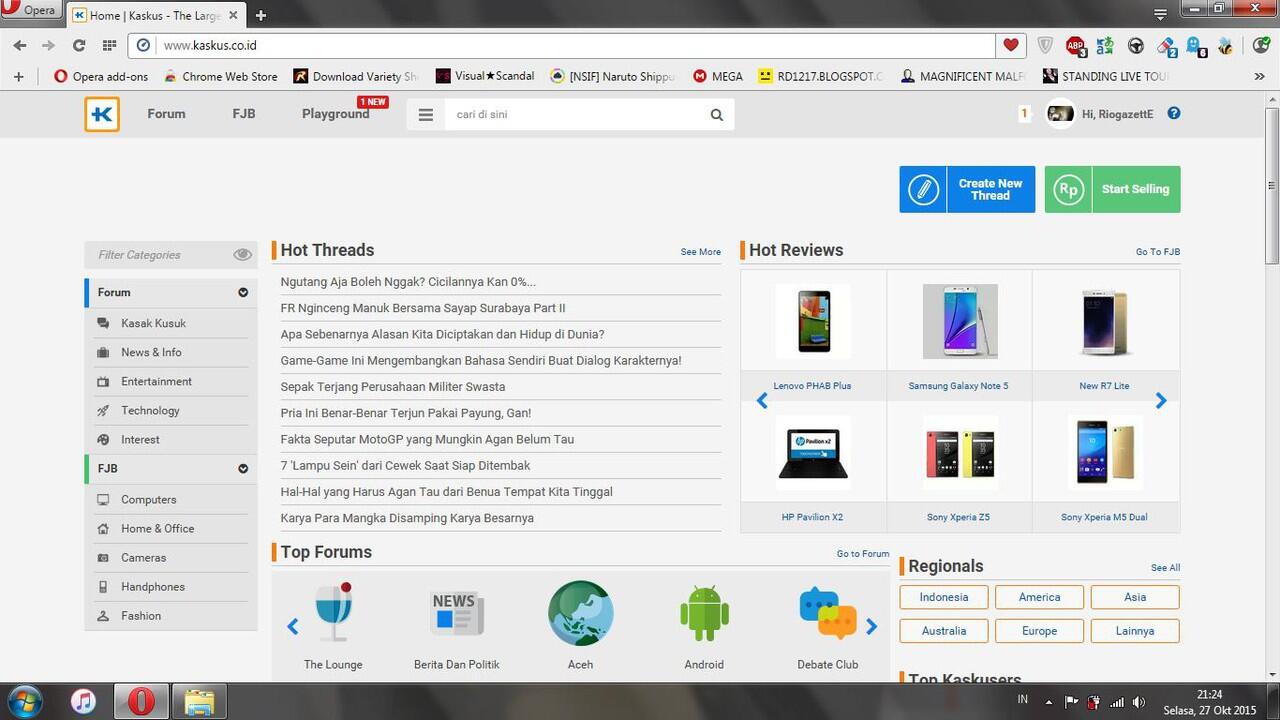Open the hamburger menu beside search box
Image resolution: width=1280 pixels, height=720 pixels.
(x=426, y=115)
